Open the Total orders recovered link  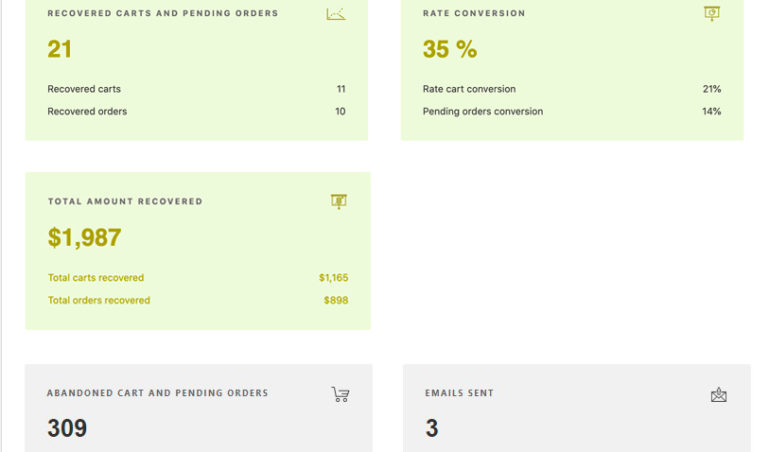coord(99,300)
